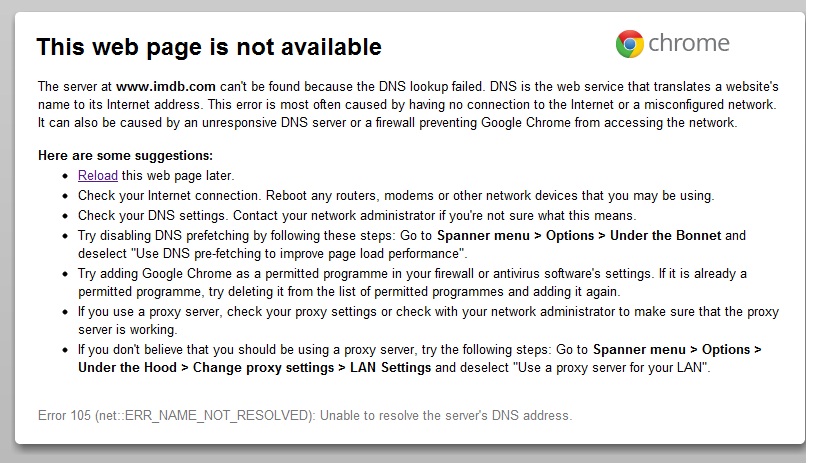This screenshot has height=466, width=819.
Task: Click the 'Check your Internet connection' suggestion
Action: [395, 196]
